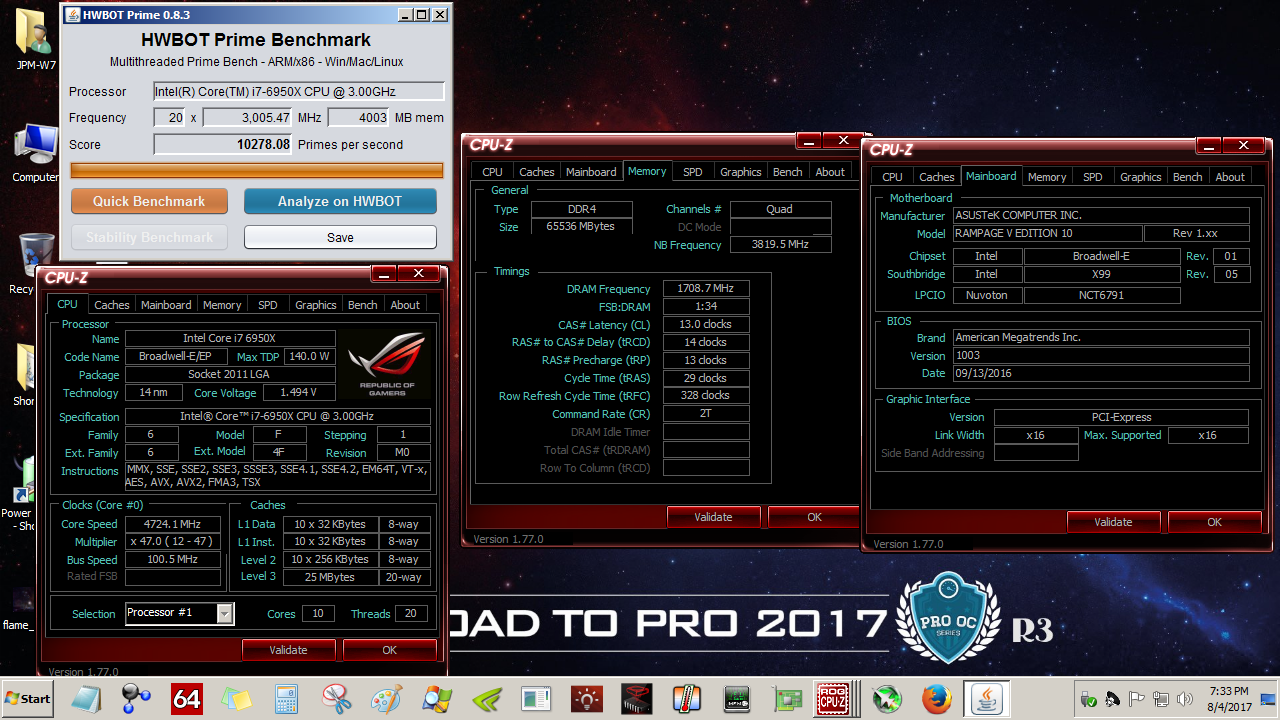Open Caches tab in the Mainboard window

click(x=937, y=177)
